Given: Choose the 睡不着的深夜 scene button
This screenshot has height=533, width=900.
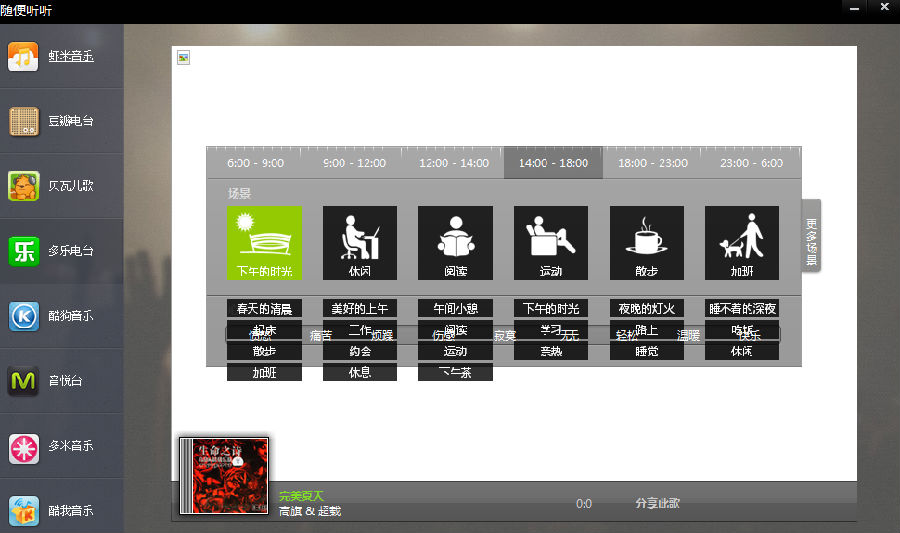Looking at the screenshot, I should coord(742,308).
